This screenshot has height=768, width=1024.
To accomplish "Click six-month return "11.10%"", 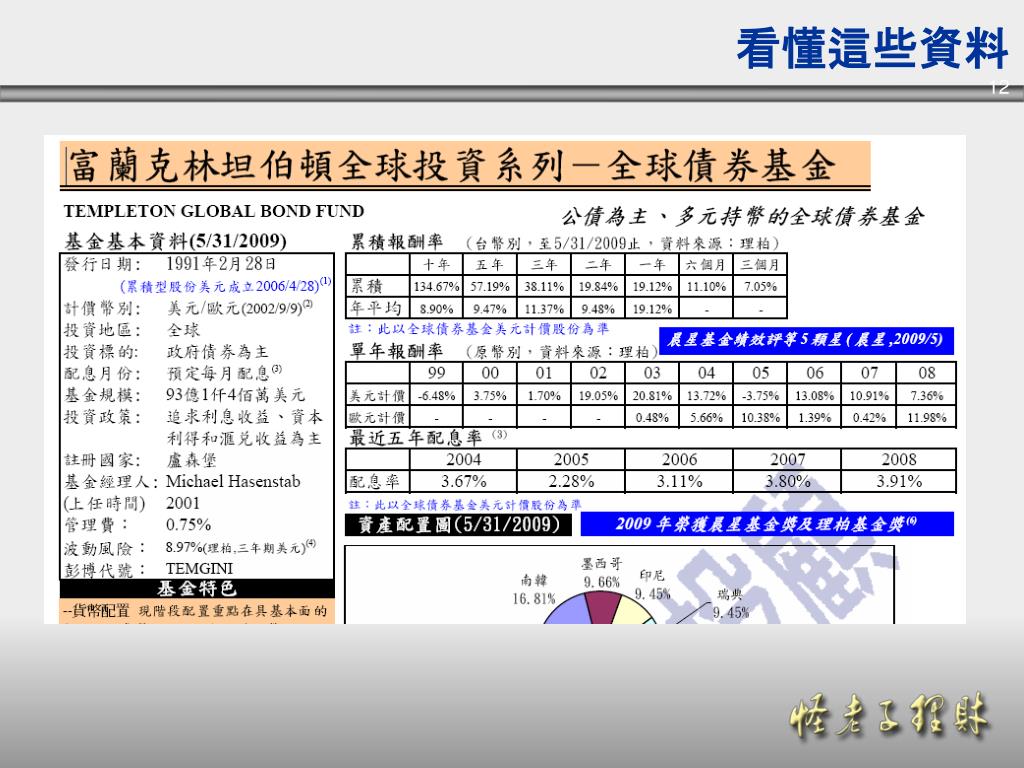I will pos(706,286).
